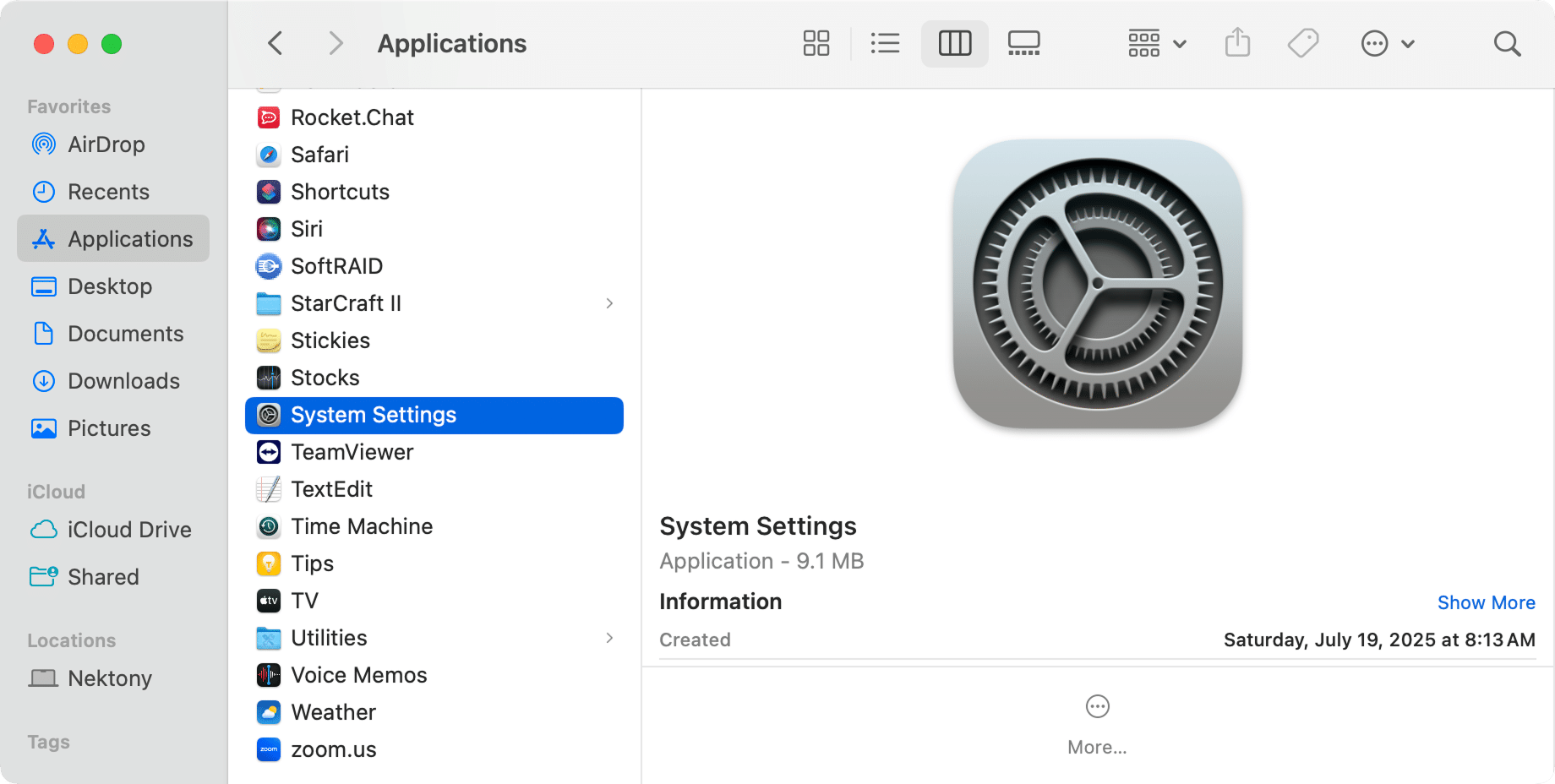Select the System Settings list icon
Screen dimensions: 1555x784
tap(269, 415)
